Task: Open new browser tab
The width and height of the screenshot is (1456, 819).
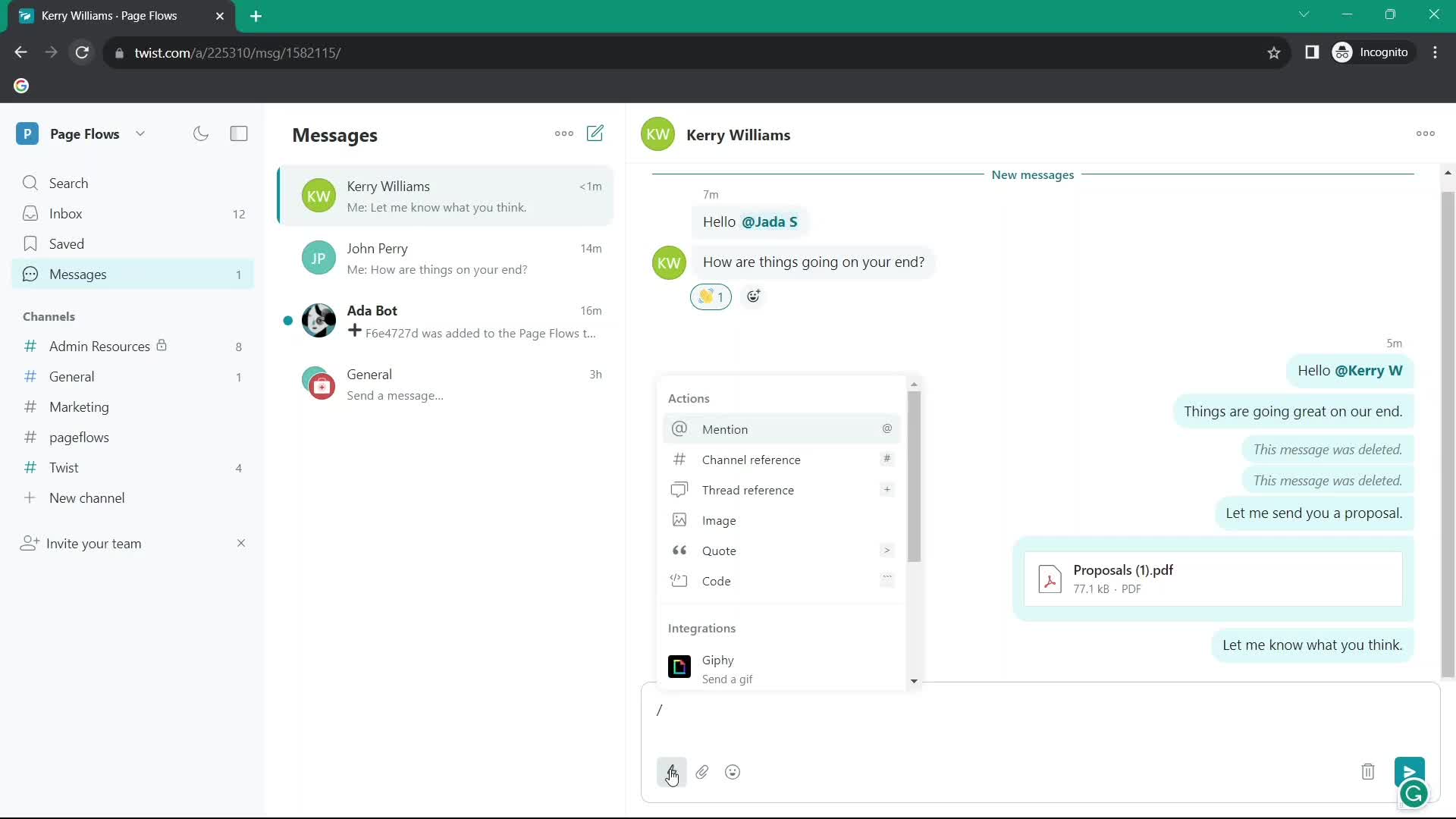Action: [x=256, y=16]
